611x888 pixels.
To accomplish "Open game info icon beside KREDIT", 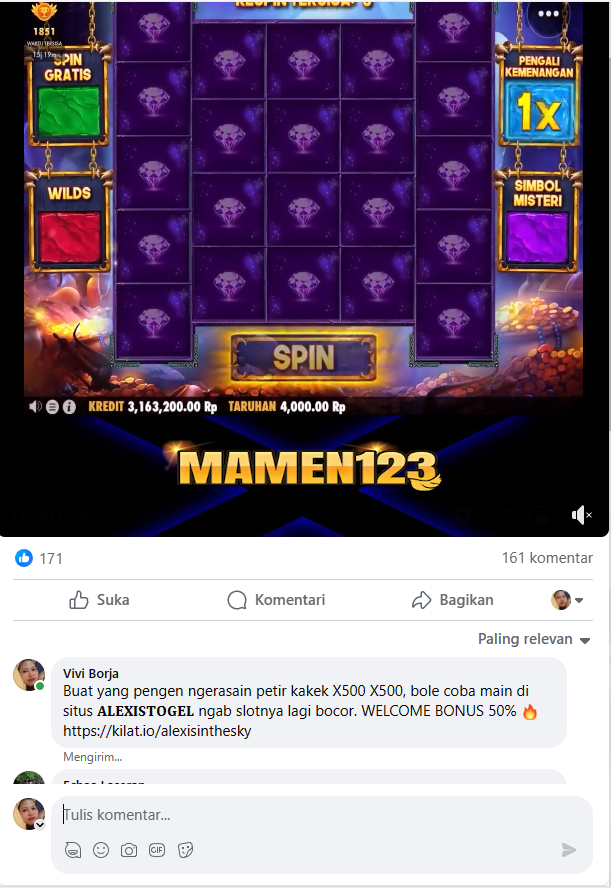I will coord(69,407).
